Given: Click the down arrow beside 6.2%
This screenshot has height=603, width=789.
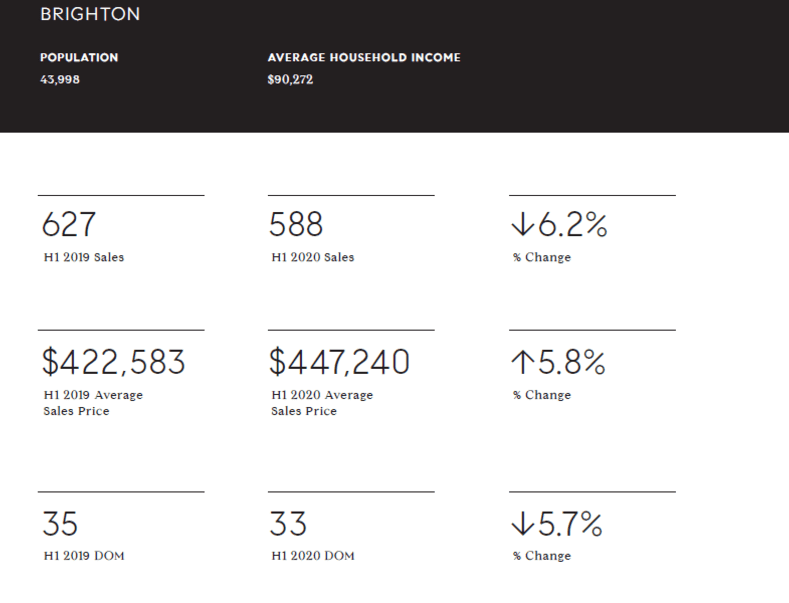Looking at the screenshot, I should (x=522, y=224).
